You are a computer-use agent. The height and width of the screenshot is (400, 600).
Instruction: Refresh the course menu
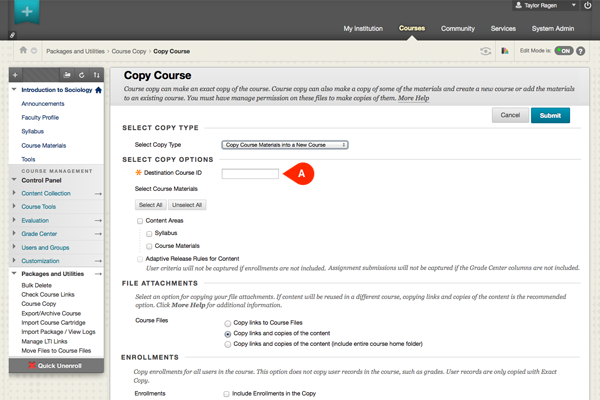[81, 75]
